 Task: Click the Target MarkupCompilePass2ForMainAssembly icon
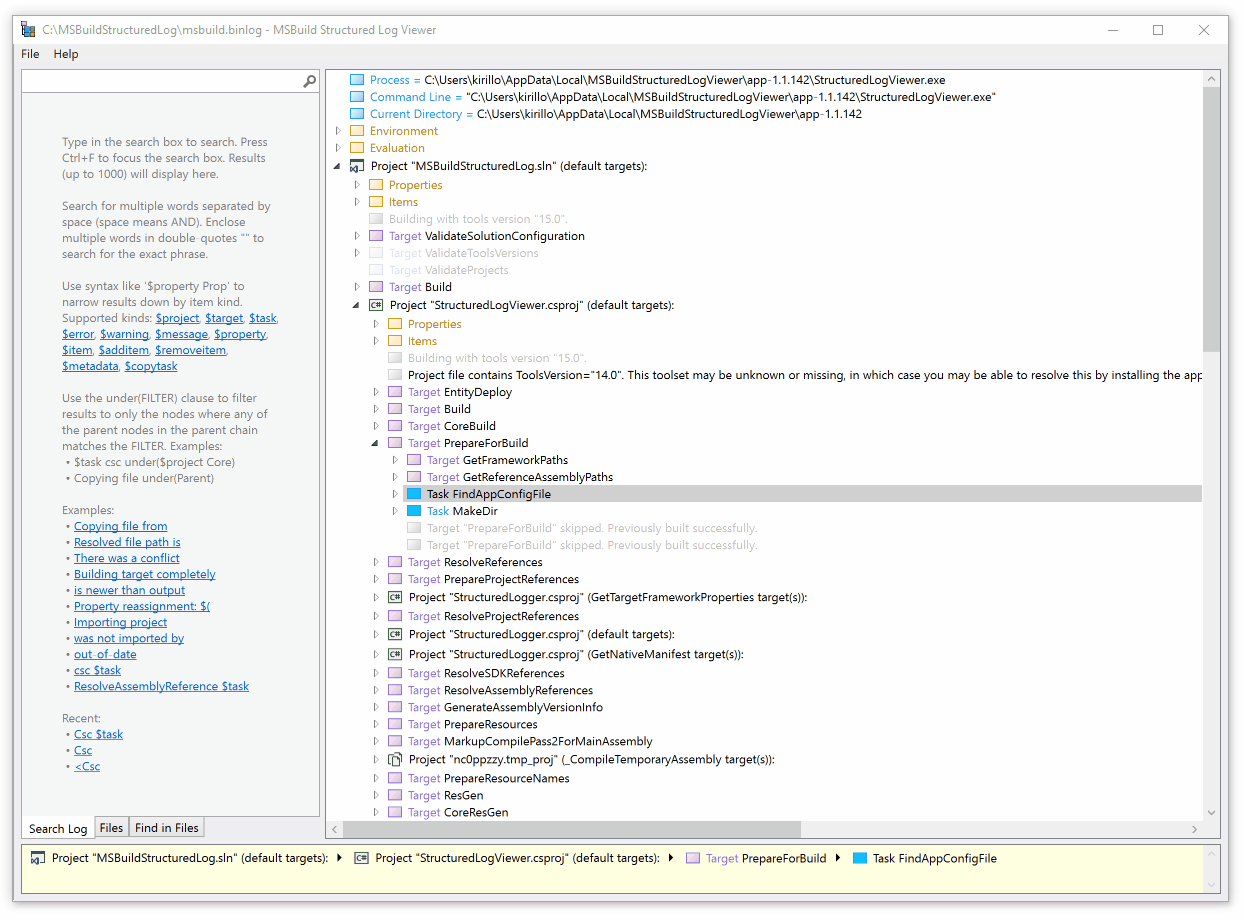(395, 741)
